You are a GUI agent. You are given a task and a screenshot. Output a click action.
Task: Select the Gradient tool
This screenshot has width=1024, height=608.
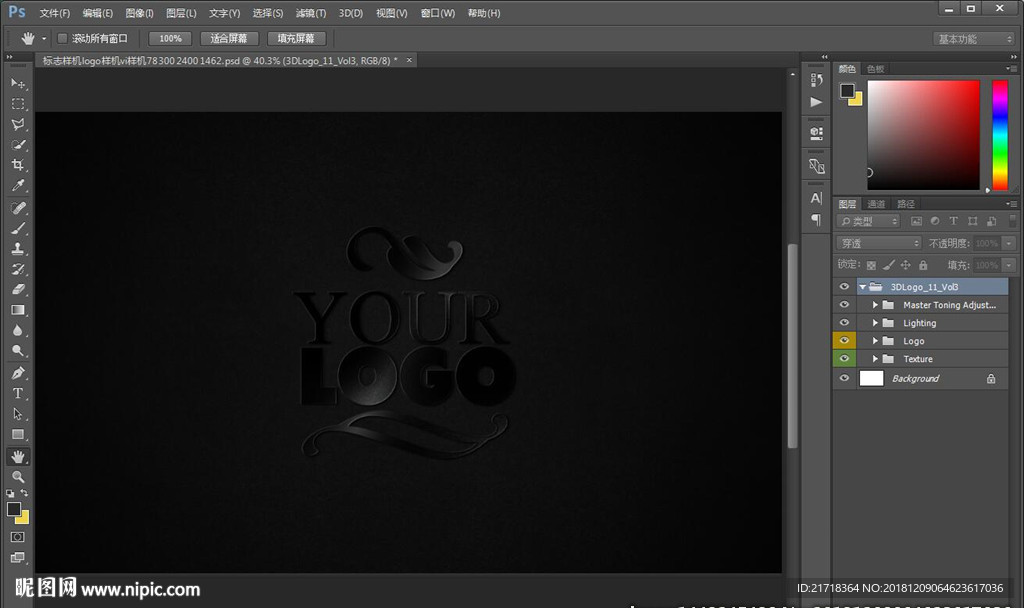[x=18, y=310]
